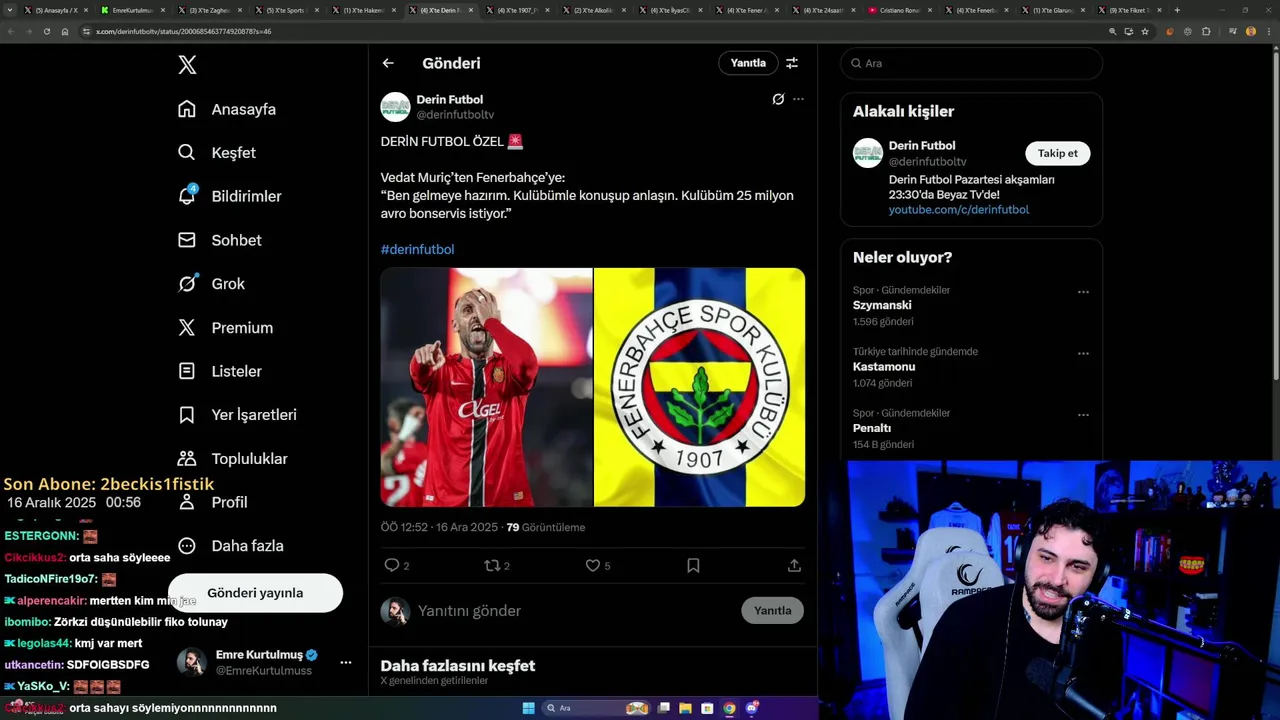
Task: Open Chrome taskbar icon
Action: [729, 708]
